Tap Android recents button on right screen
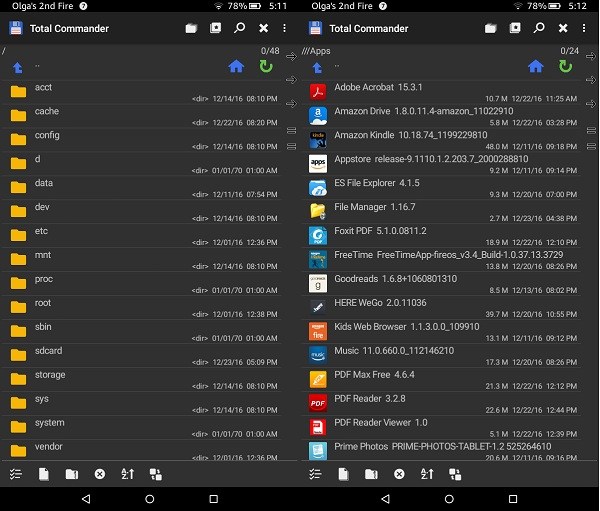 [x=513, y=499]
